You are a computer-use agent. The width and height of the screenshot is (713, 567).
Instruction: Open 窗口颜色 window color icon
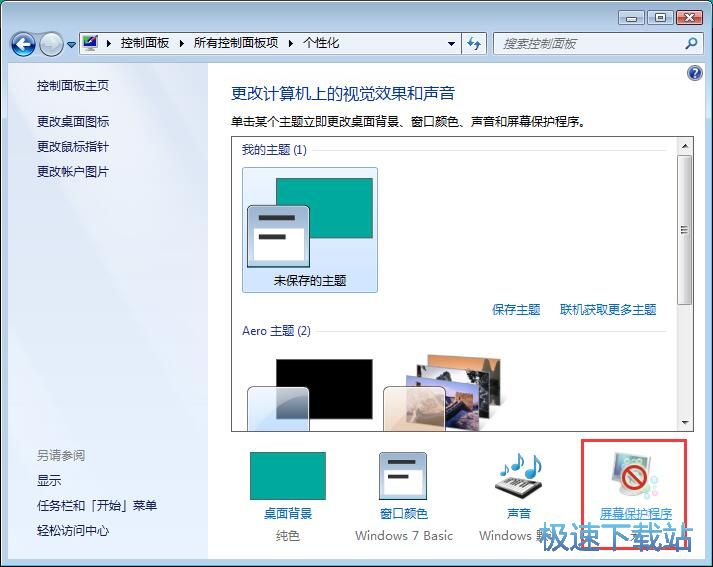click(x=403, y=476)
